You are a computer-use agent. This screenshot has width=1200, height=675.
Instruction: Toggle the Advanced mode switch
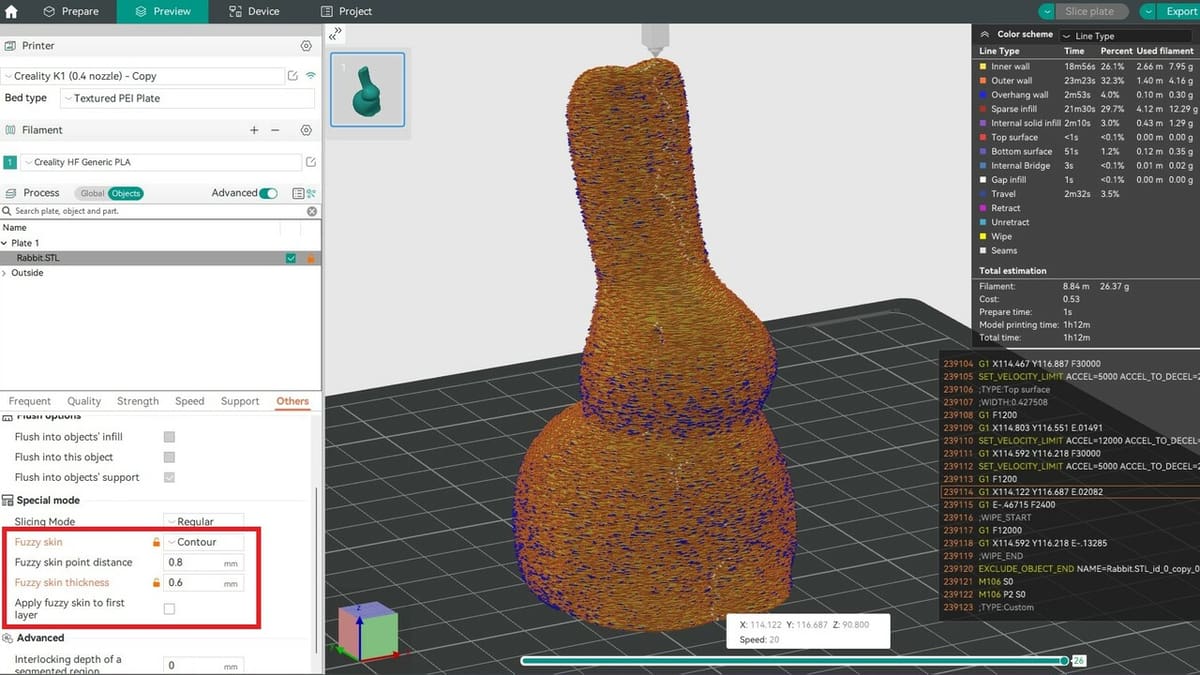[x=268, y=193]
